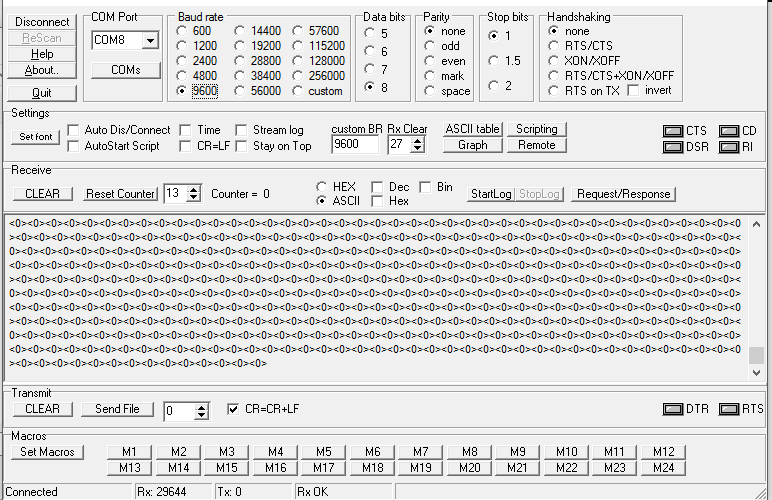Increment the Reset Counter value spinner
772x500 pixels.
[194, 189]
